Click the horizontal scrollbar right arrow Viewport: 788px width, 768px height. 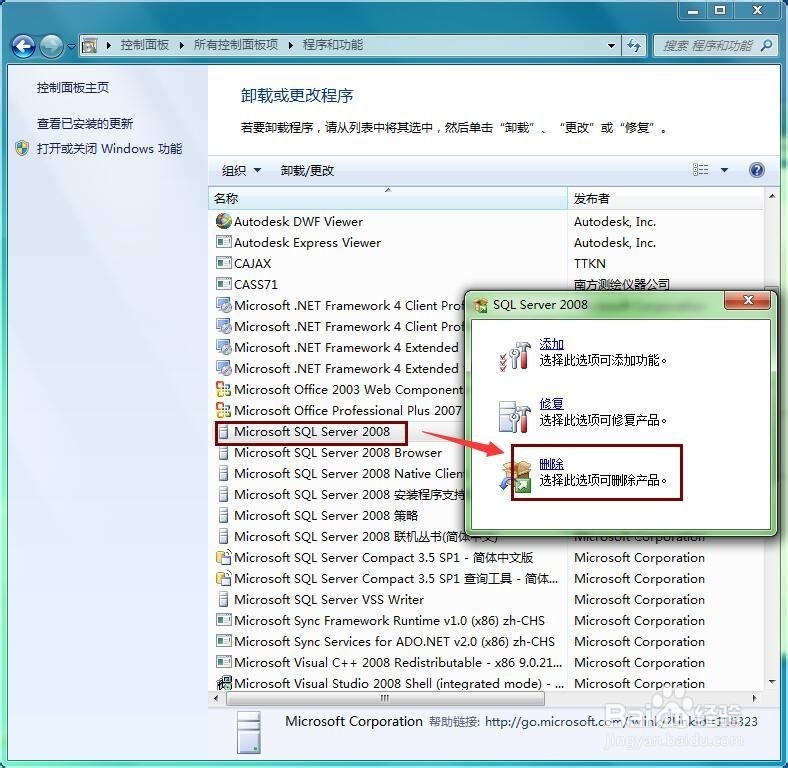754,698
